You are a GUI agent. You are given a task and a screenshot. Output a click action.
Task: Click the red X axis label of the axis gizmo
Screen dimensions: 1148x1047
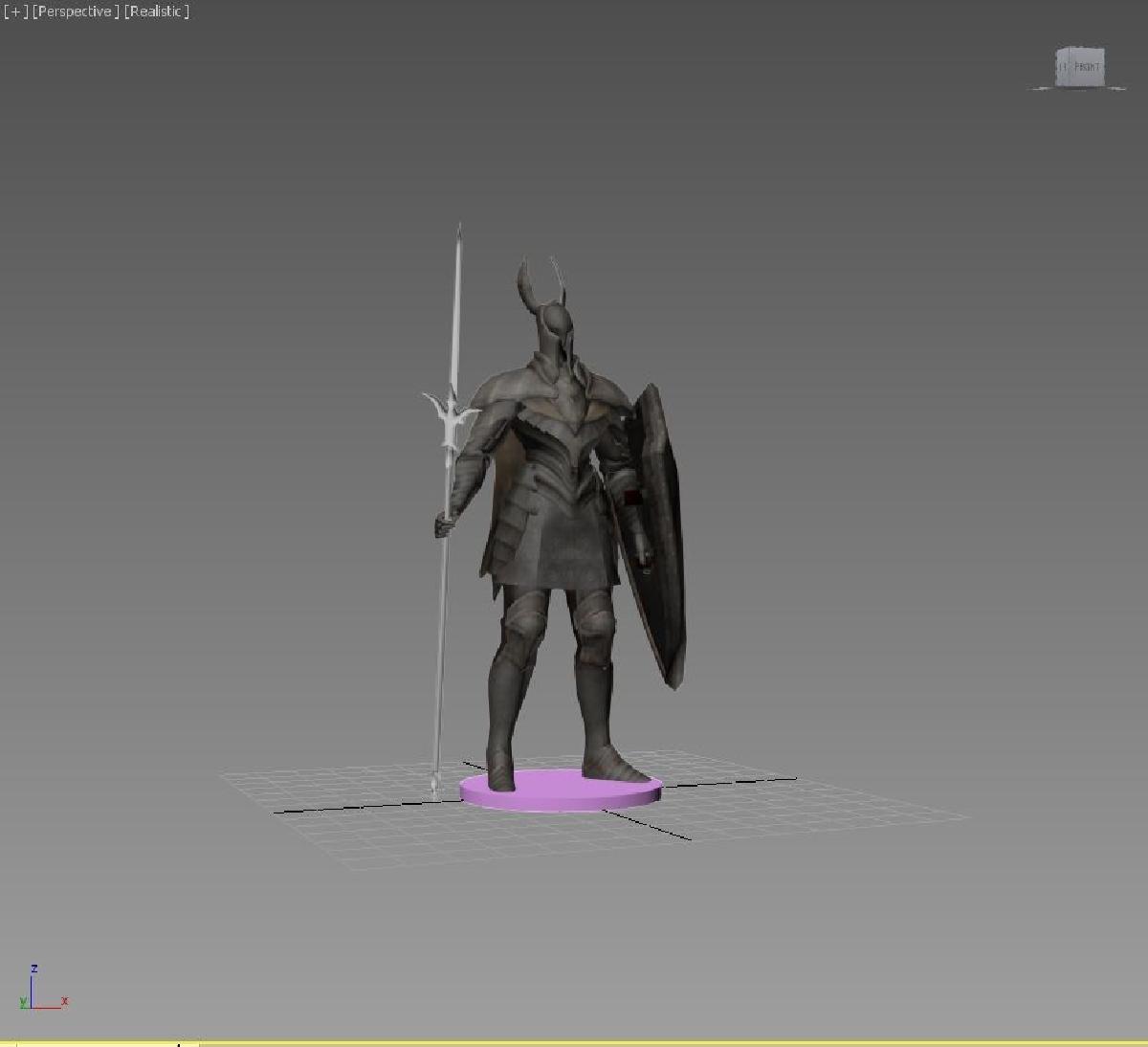pyautogui.click(x=64, y=1001)
